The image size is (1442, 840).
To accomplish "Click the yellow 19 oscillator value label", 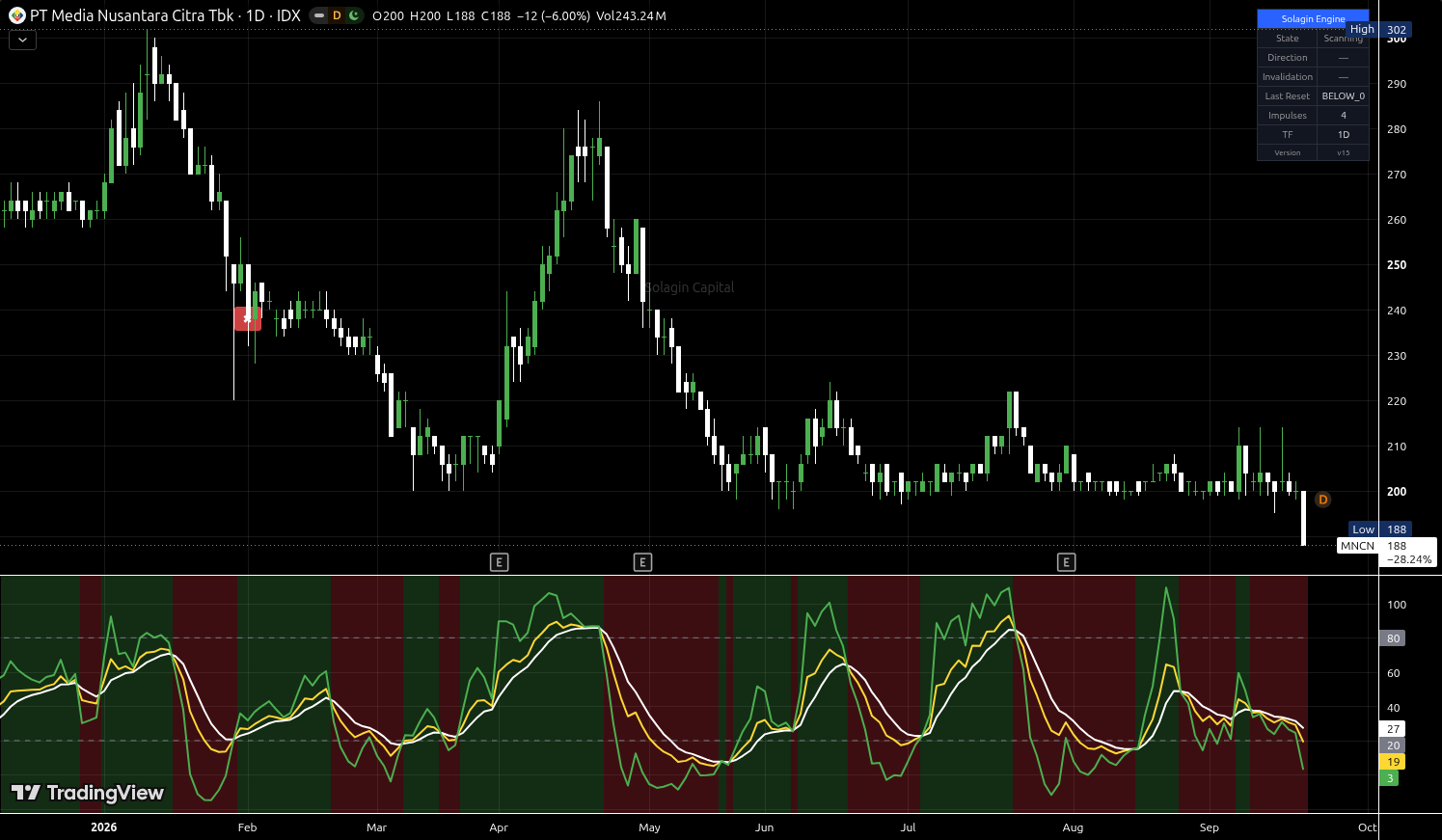I will 1393,762.
